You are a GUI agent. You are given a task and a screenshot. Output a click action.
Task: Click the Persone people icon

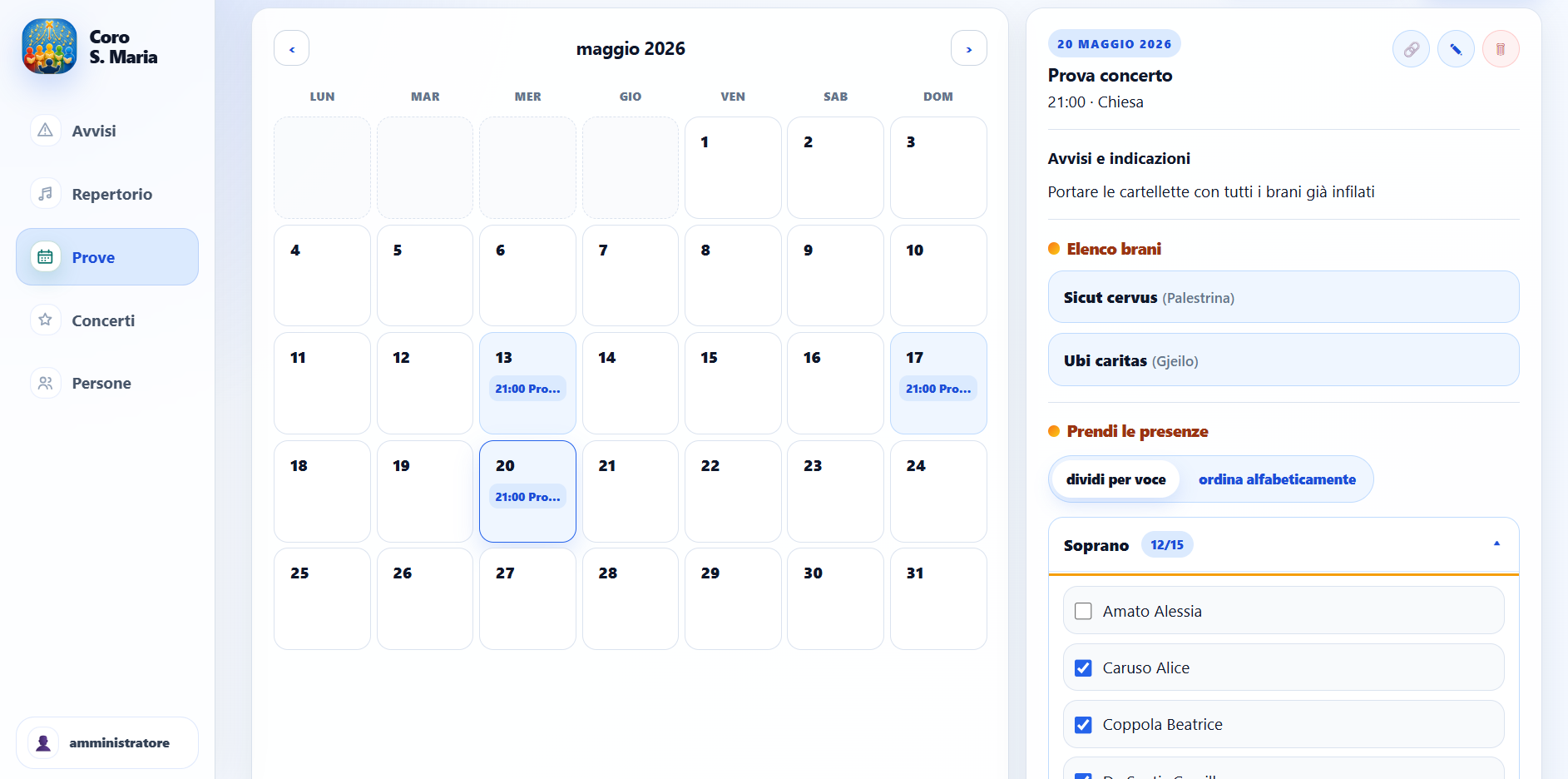point(46,383)
